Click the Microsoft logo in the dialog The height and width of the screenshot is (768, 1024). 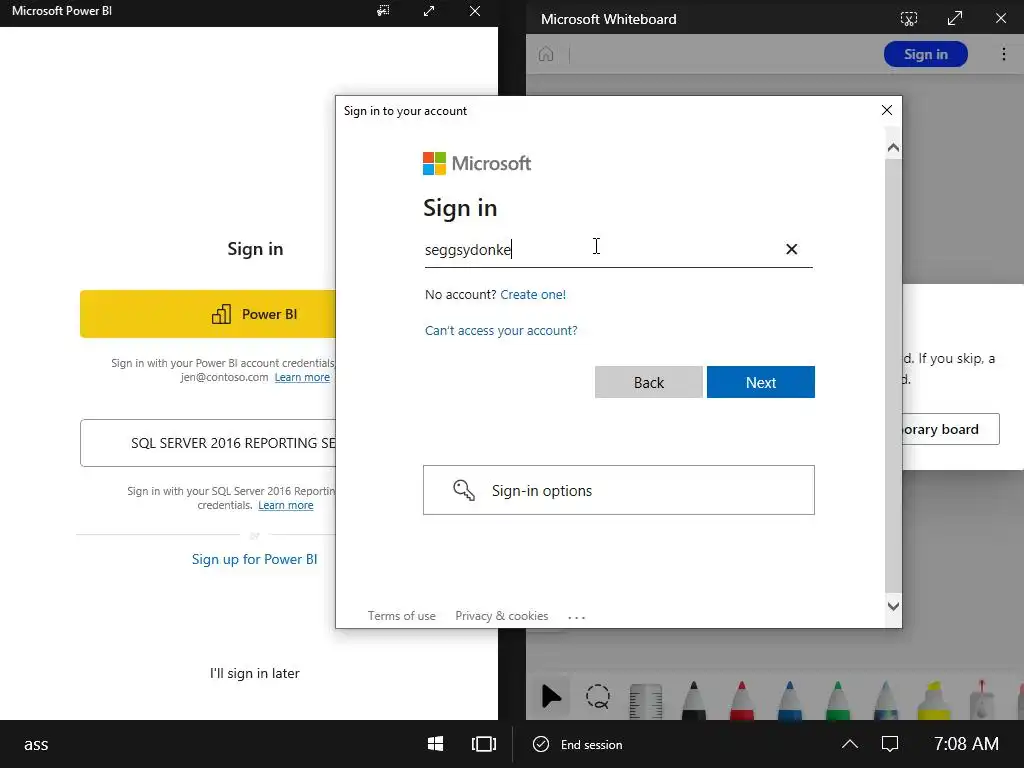pyautogui.click(x=477, y=163)
